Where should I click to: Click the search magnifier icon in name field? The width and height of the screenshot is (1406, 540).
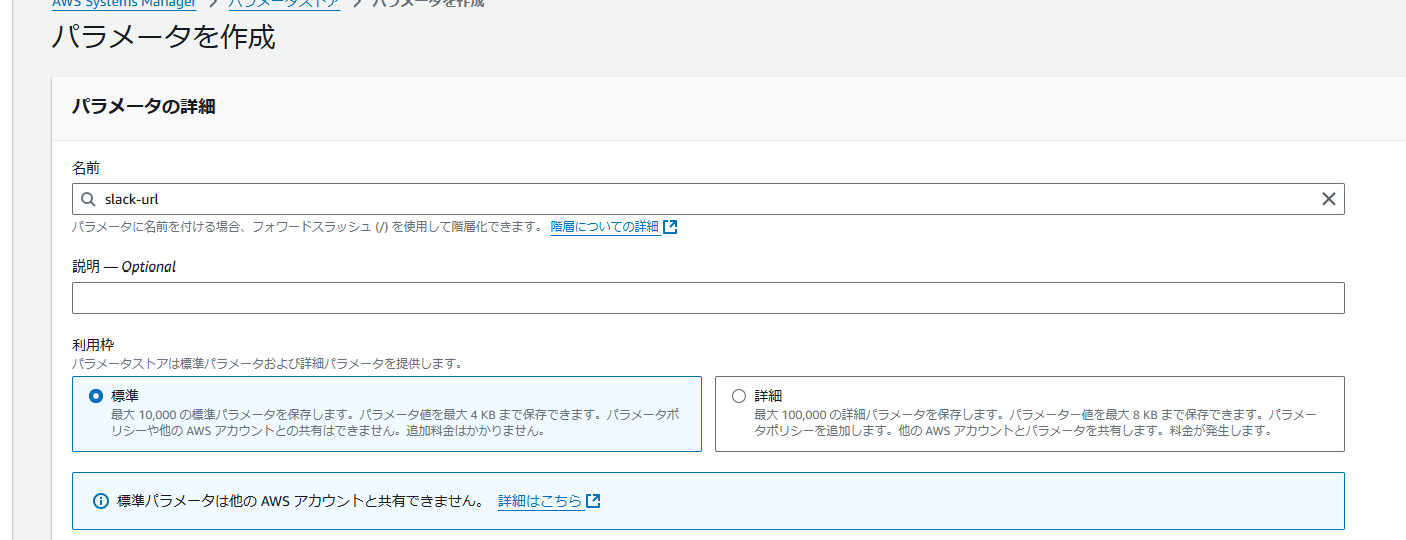click(88, 199)
